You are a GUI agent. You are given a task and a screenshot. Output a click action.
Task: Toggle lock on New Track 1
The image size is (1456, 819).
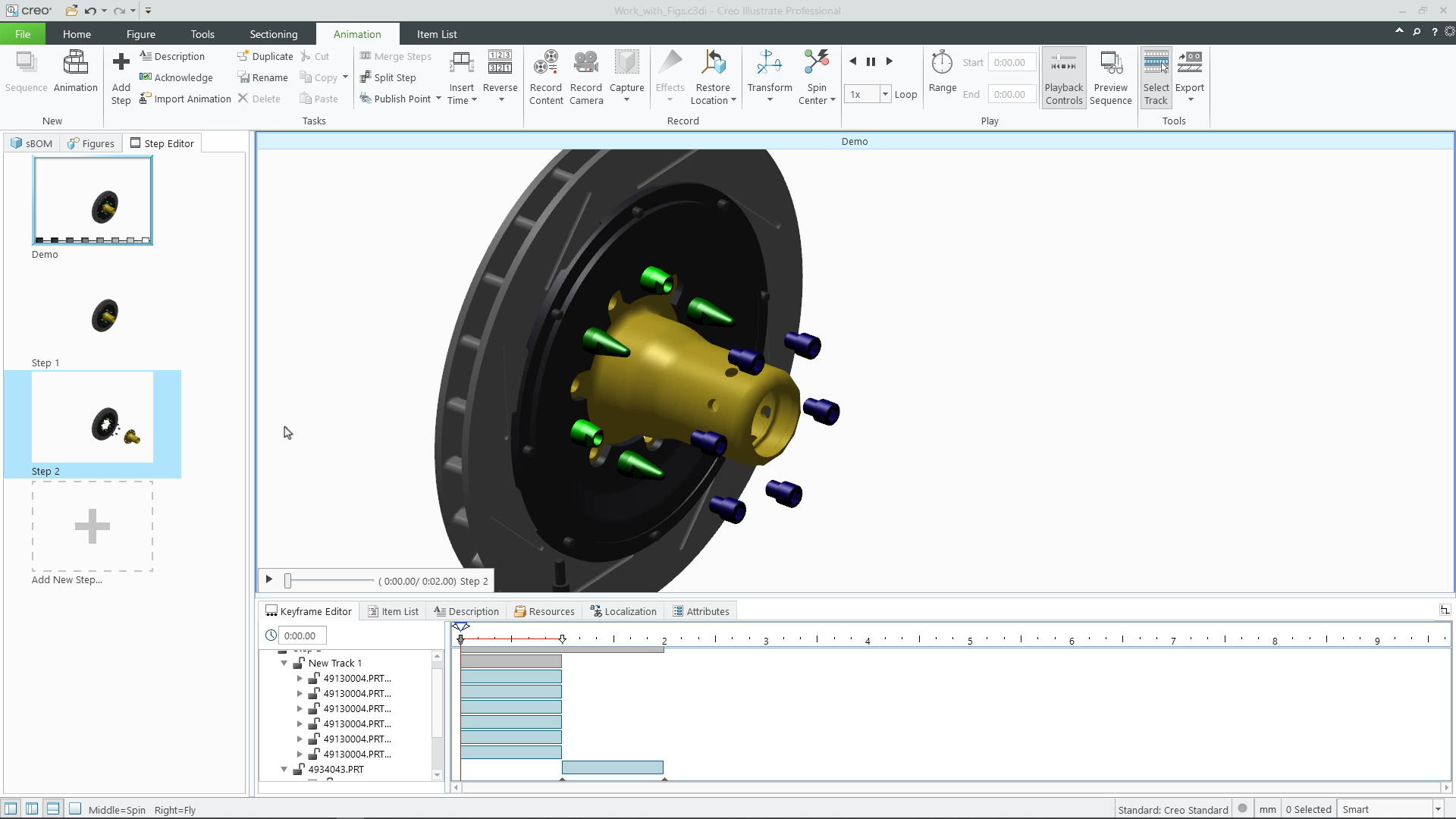[x=299, y=663]
